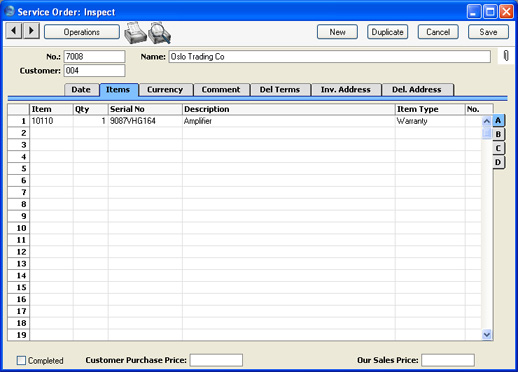The image size is (518, 372).
Task: Click the Warranty item type cell
Action: [430, 121]
